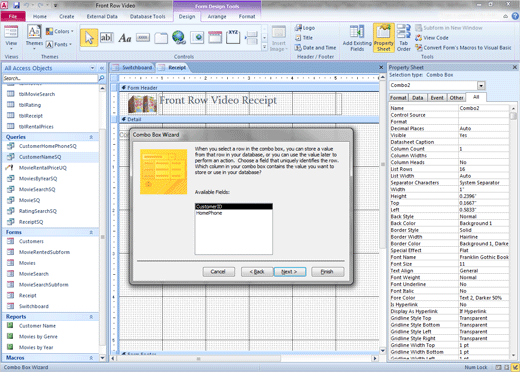This screenshot has width=520, height=372.
Task: Open the Colors theme dropdown
Action: (60, 31)
